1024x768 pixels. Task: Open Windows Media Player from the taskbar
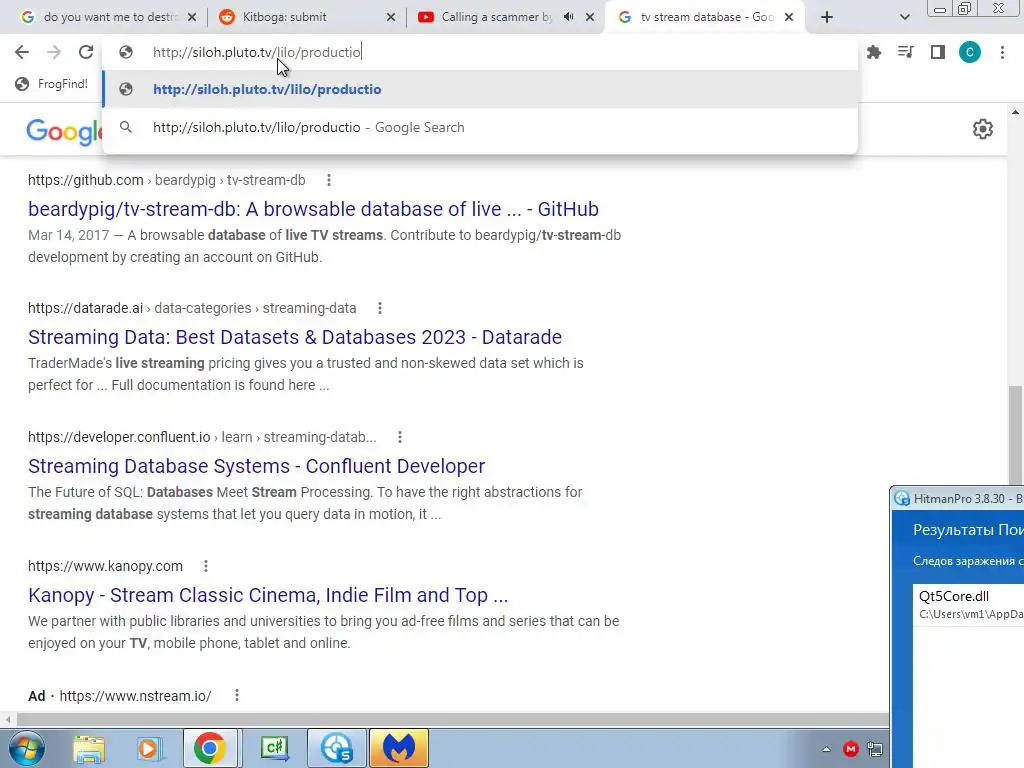click(149, 748)
